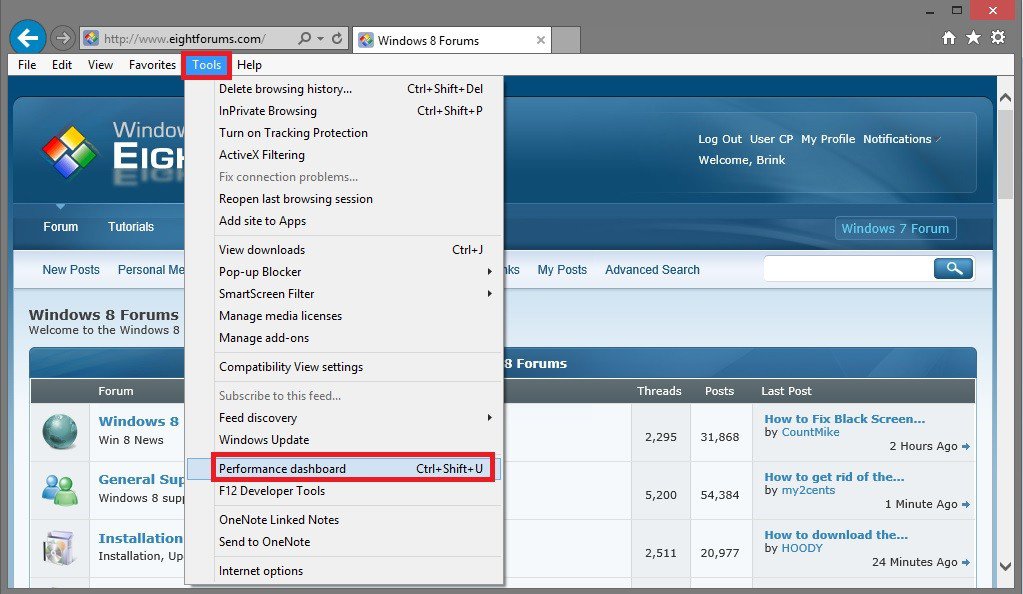The image size is (1023, 594).
Task: Click the forum search input field
Action: pos(849,268)
